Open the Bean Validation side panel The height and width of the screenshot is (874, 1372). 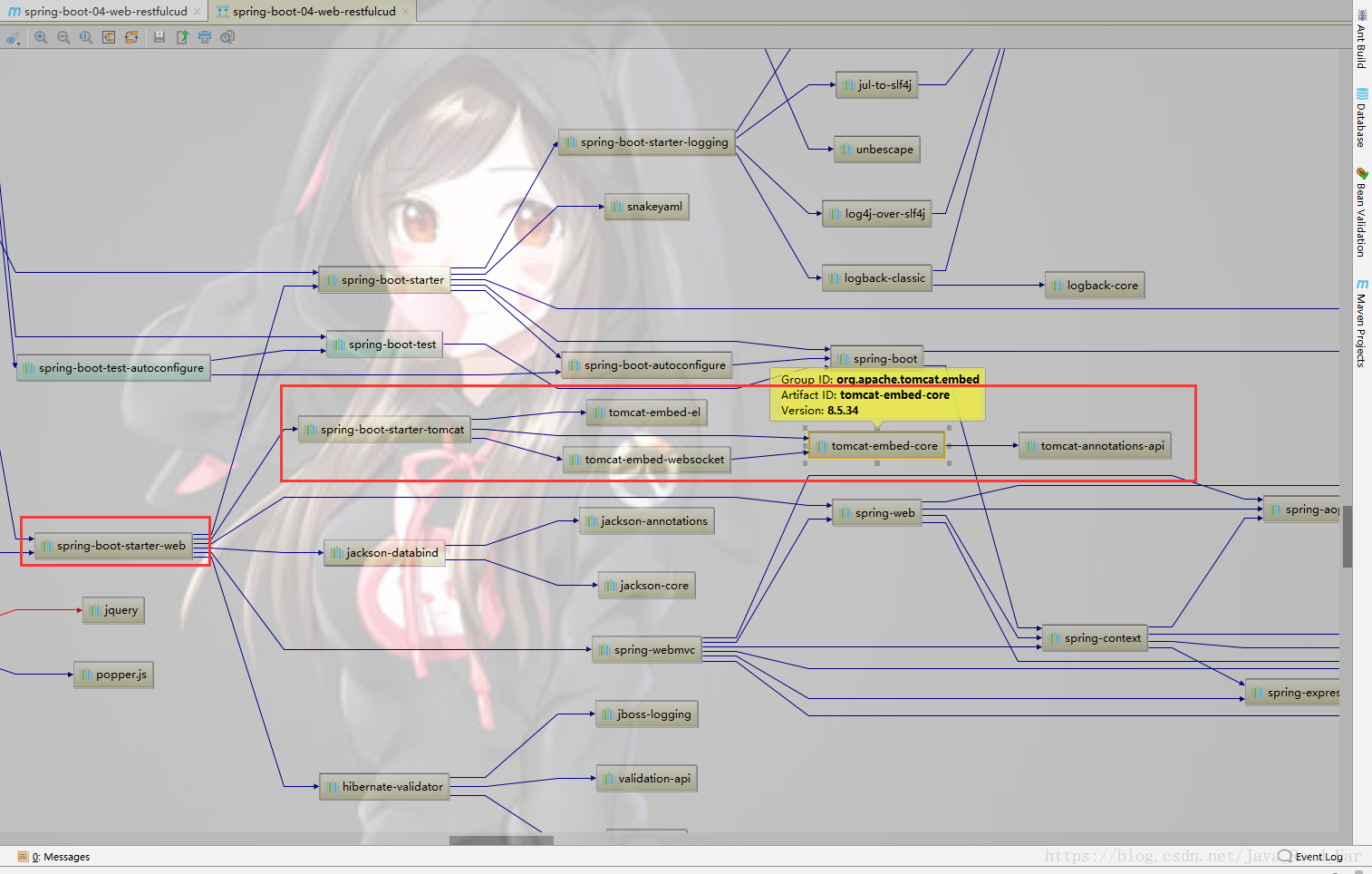[1361, 212]
